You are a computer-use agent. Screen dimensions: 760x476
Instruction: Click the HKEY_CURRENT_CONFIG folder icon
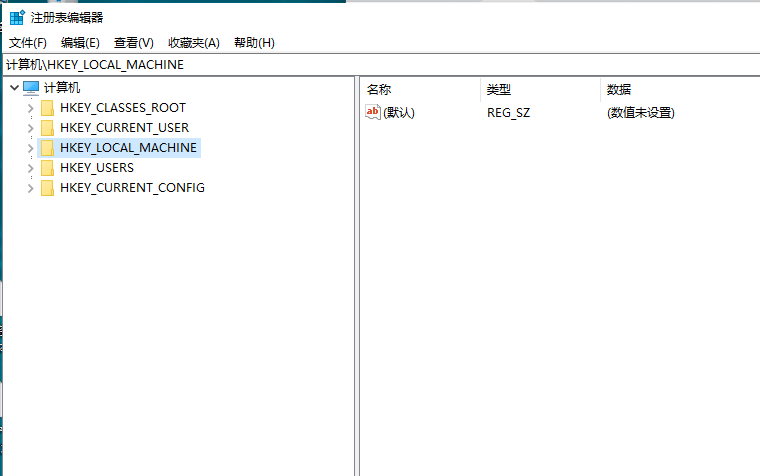point(47,188)
